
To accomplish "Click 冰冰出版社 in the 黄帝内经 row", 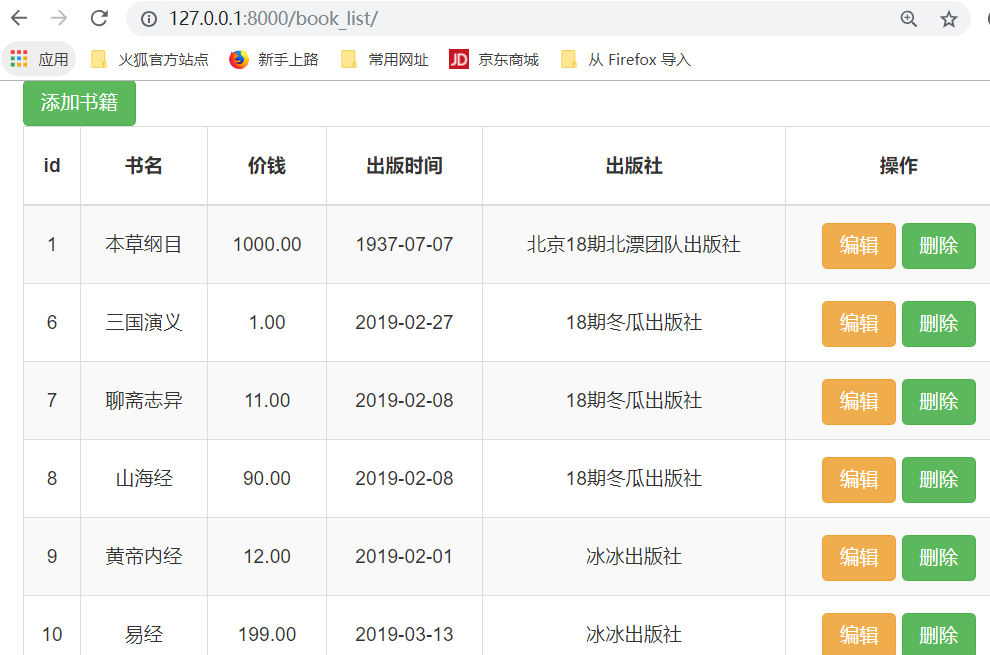I will click(x=634, y=556).
